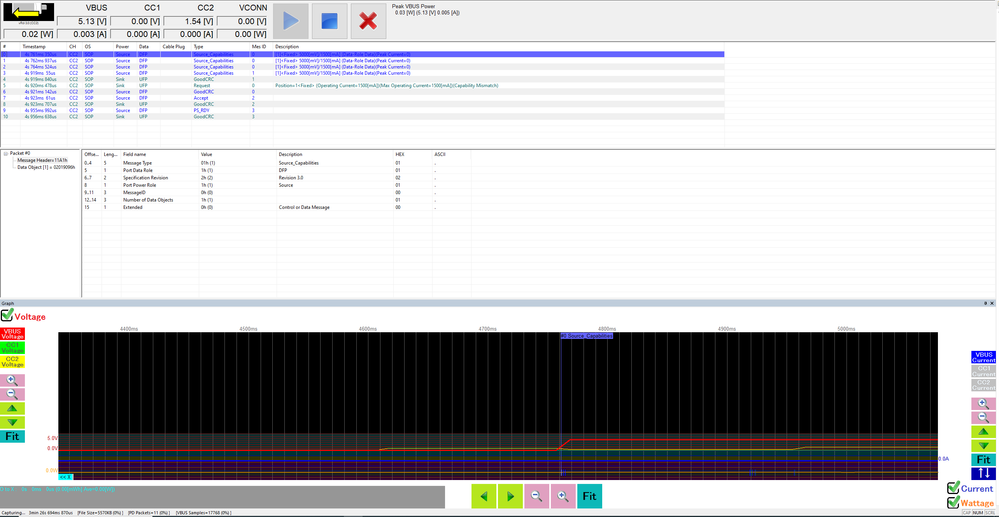Stop capture with the blue square button
Viewport: 999px width, 517px height.
[x=329, y=21]
